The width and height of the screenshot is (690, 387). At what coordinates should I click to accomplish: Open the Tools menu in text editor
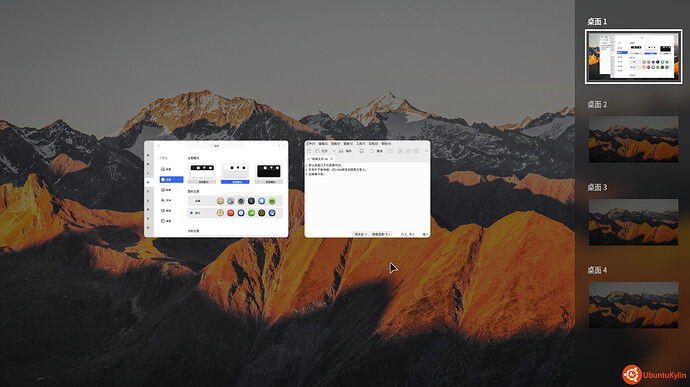point(361,144)
